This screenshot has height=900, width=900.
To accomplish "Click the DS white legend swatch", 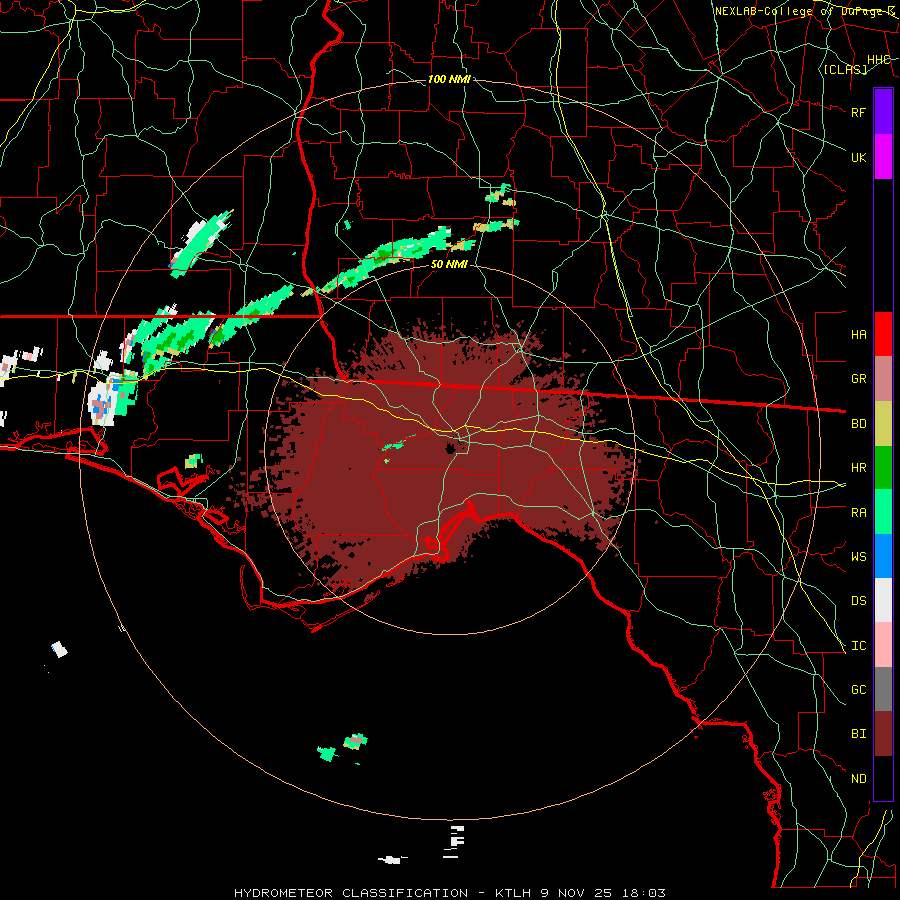I will tap(883, 600).
